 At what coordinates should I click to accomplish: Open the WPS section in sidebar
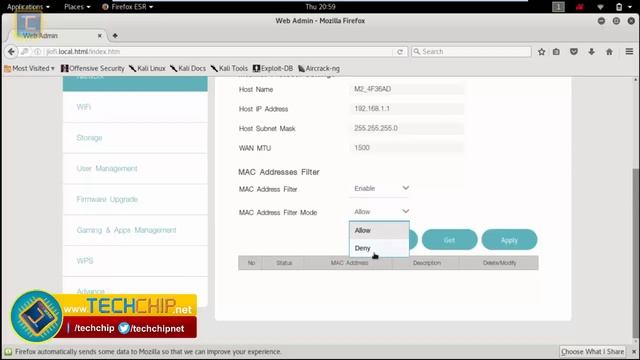[x=135, y=261]
